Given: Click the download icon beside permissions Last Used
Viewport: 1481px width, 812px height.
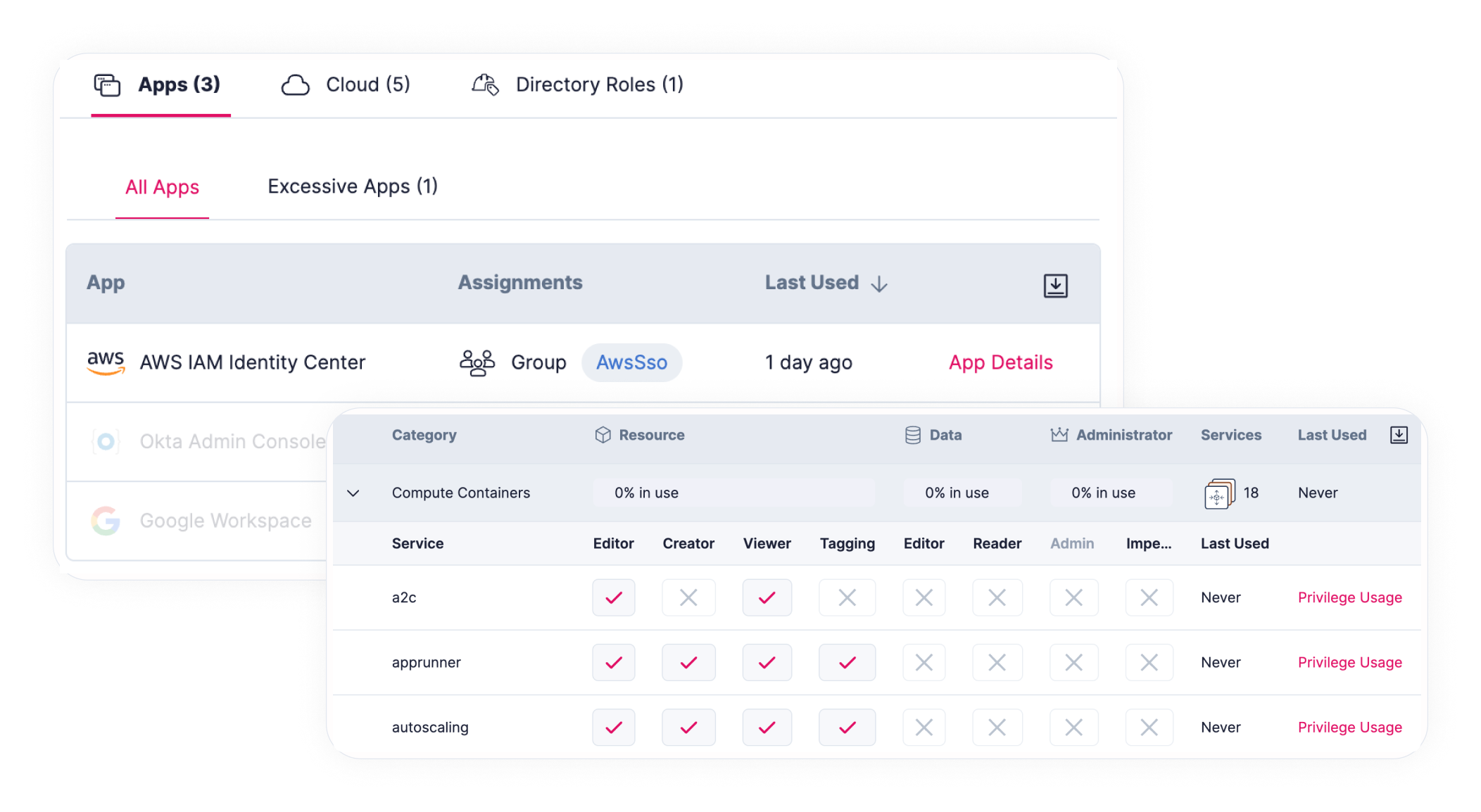Looking at the screenshot, I should pyautogui.click(x=1399, y=436).
